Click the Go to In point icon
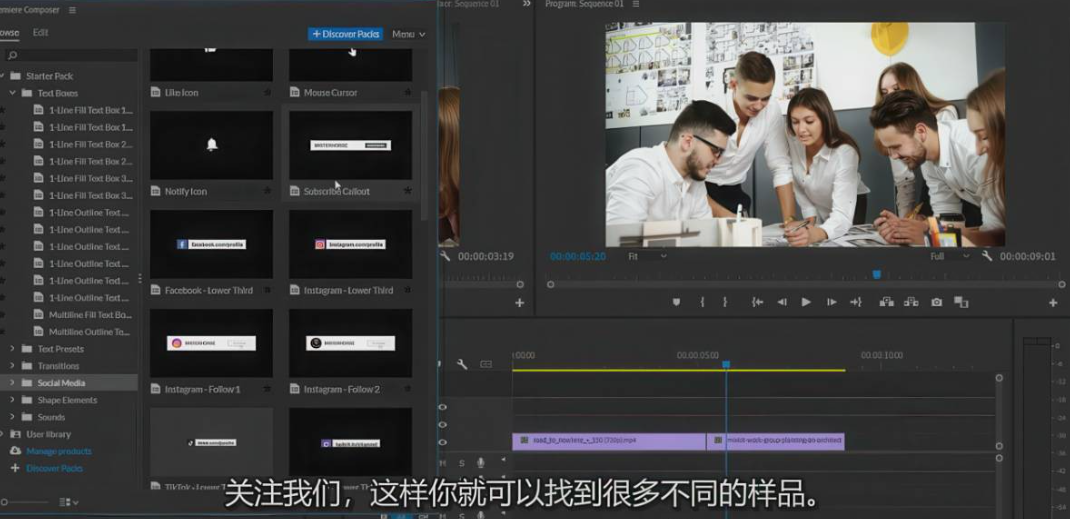The width and height of the screenshot is (1070, 519). coord(757,302)
